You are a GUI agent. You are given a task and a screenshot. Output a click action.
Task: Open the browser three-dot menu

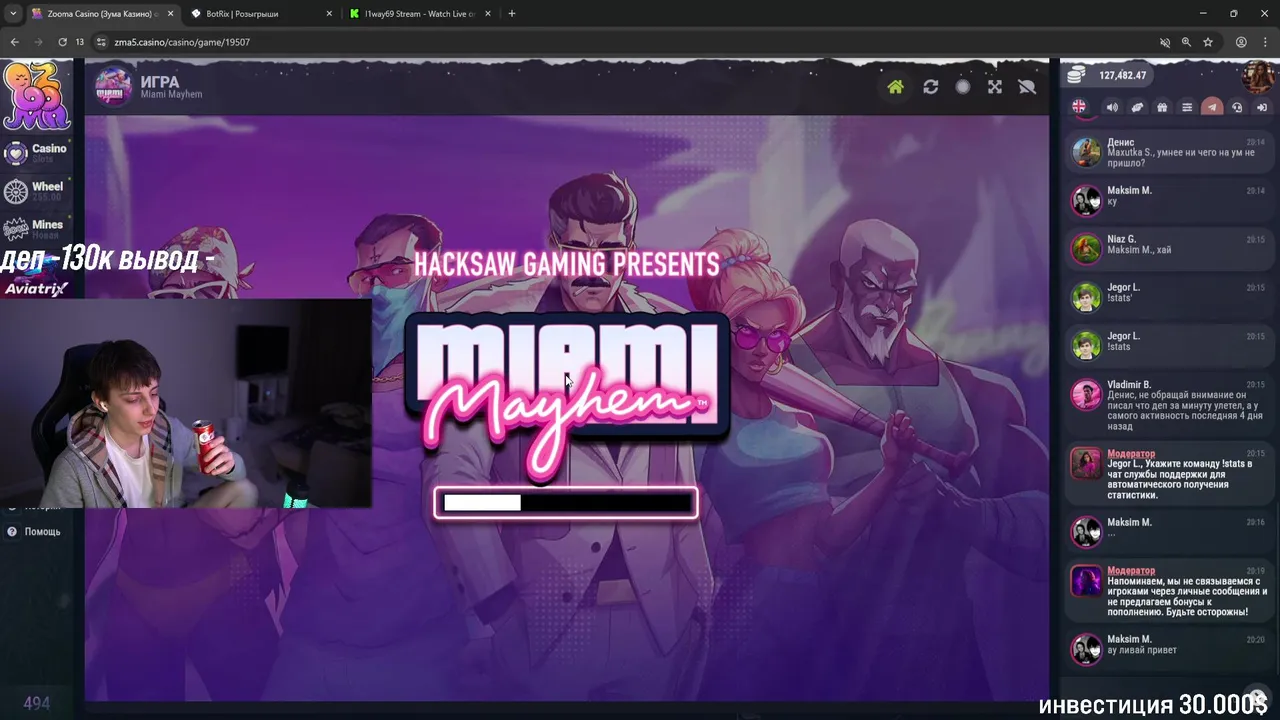pos(1266,42)
